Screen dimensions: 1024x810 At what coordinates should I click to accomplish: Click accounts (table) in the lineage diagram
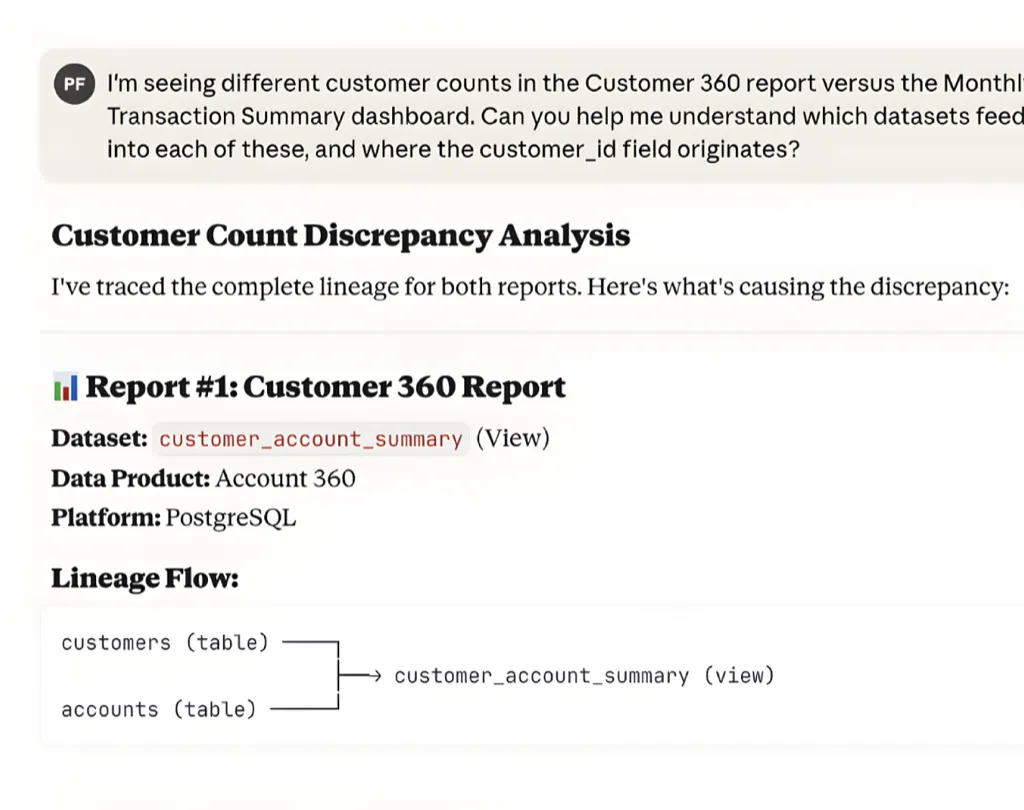pyautogui.click(x=159, y=710)
